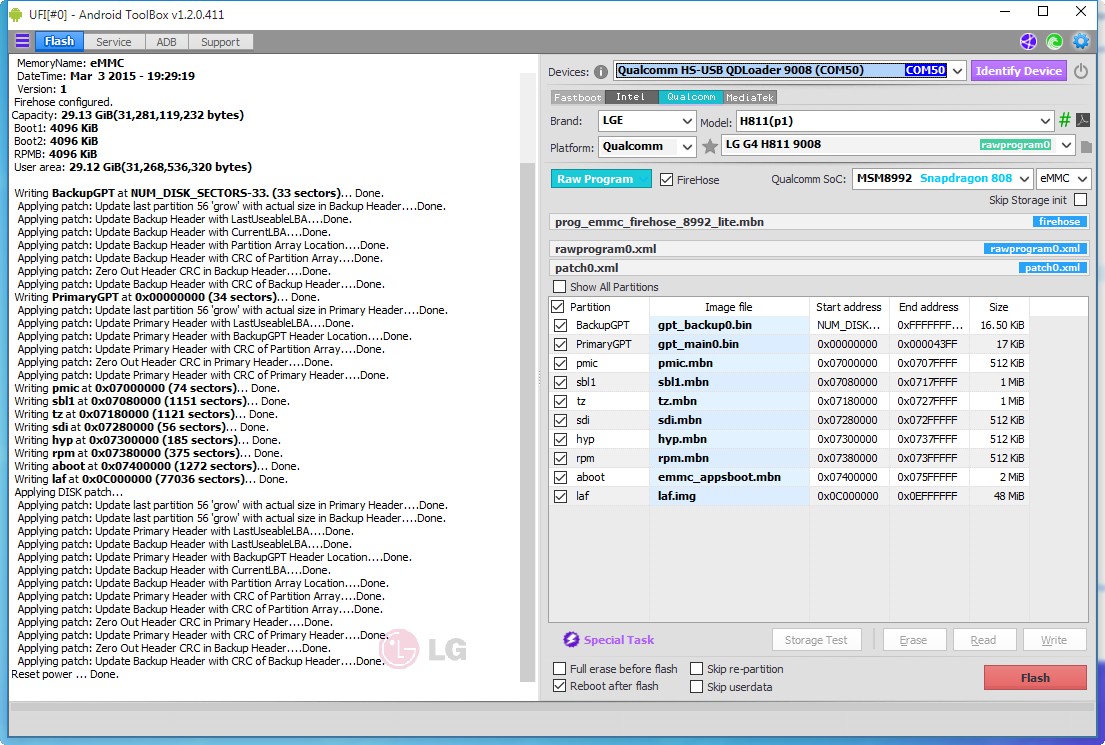Viewport: 1105px width, 745px height.
Task: Enable Skip Storage init checkbox
Action: pos(1080,199)
